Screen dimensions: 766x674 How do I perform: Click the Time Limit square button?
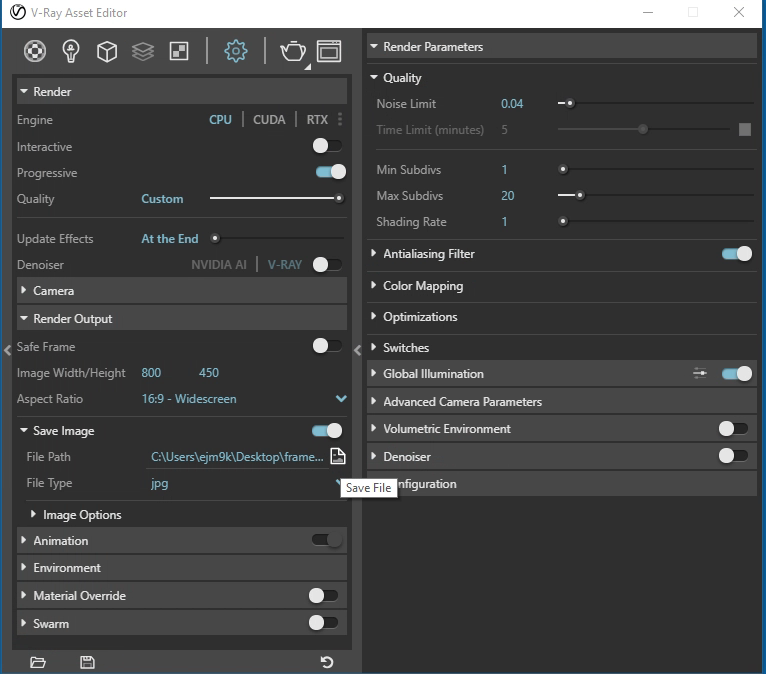pos(745,129)
